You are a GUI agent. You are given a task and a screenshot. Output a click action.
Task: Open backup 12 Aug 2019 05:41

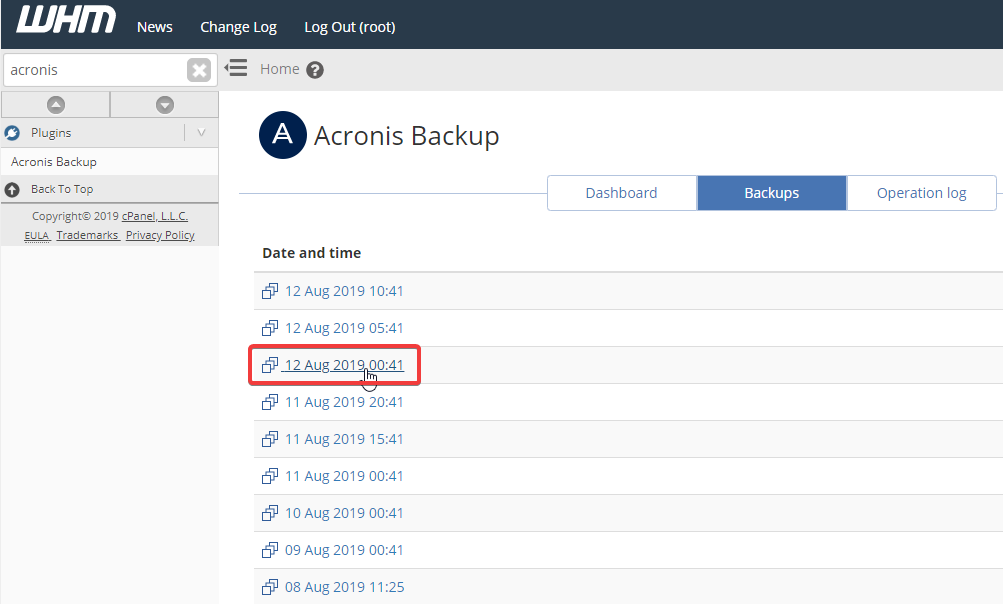344,328
